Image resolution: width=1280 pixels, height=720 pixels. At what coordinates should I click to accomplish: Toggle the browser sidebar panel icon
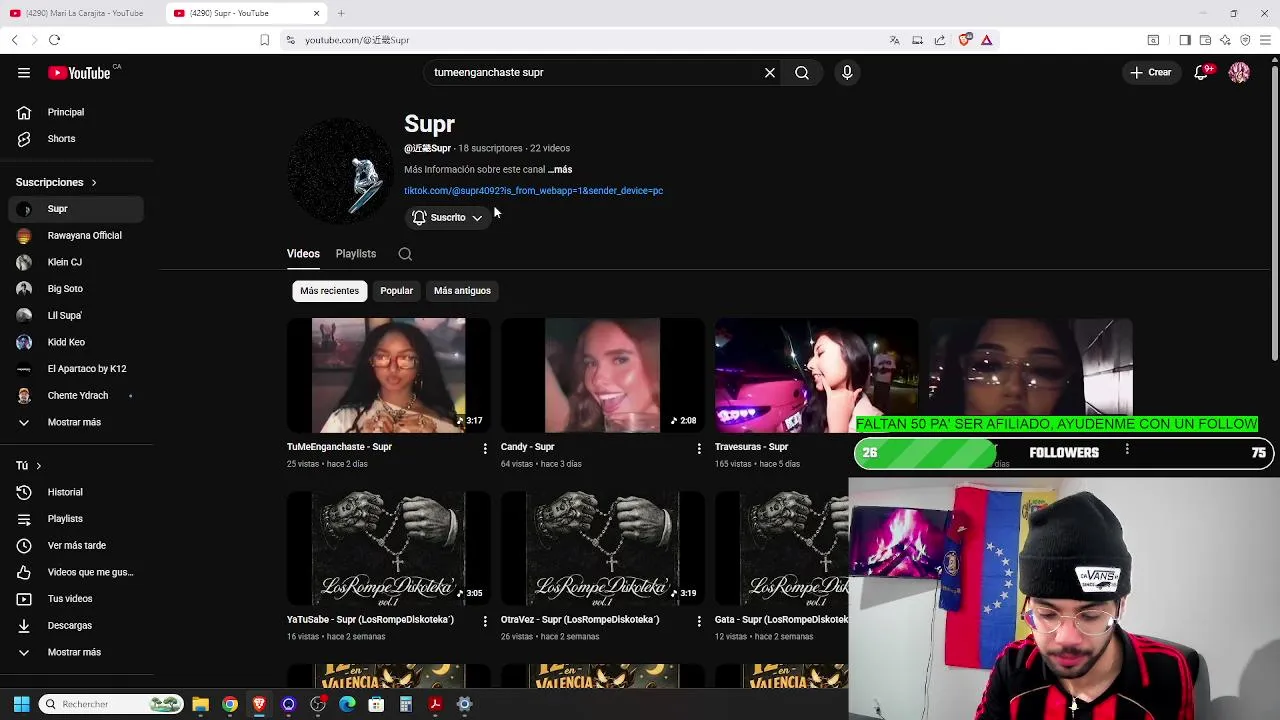pos(1185,40)
